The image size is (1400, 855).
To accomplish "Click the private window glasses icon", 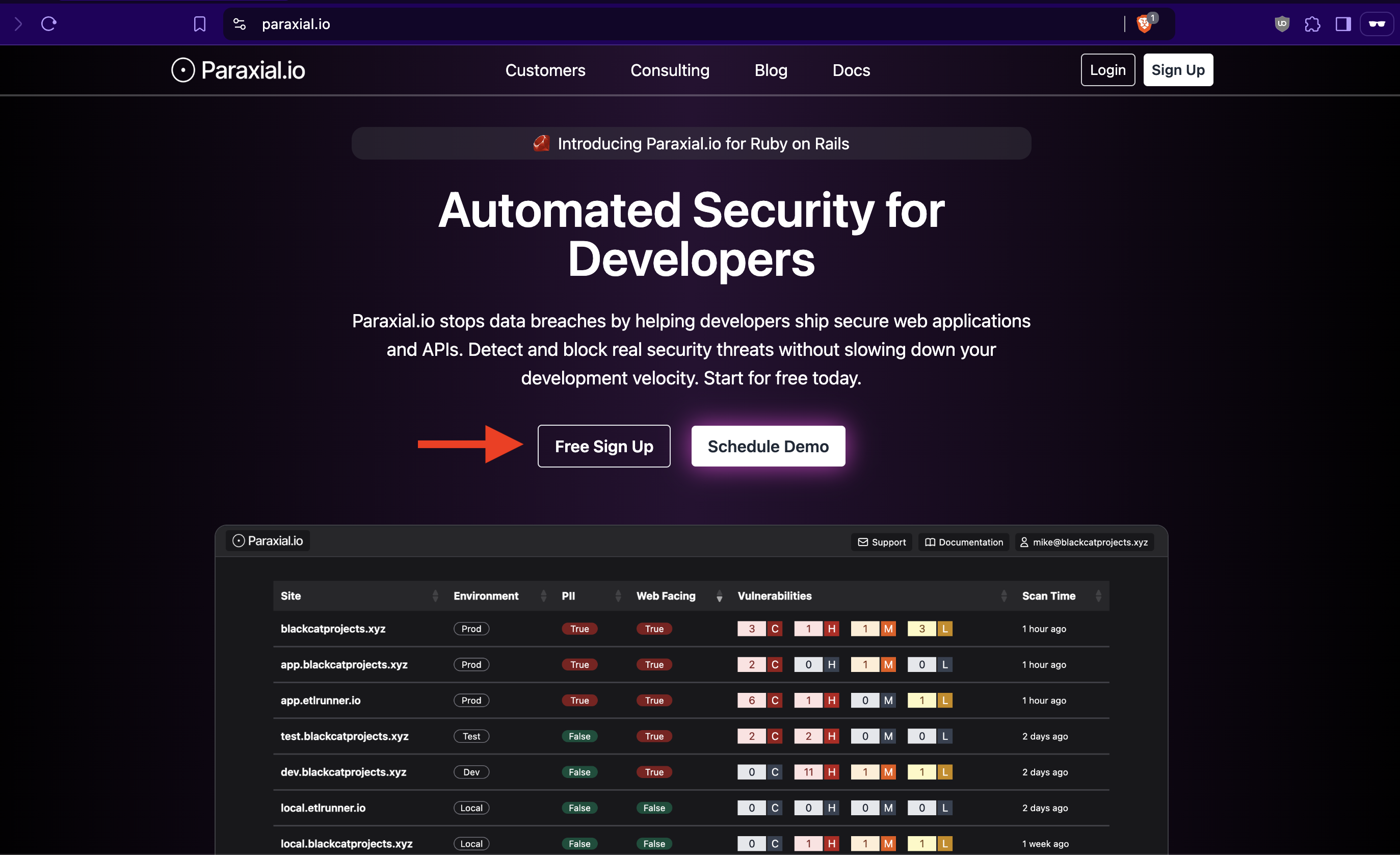I will tap(1377, 24).
